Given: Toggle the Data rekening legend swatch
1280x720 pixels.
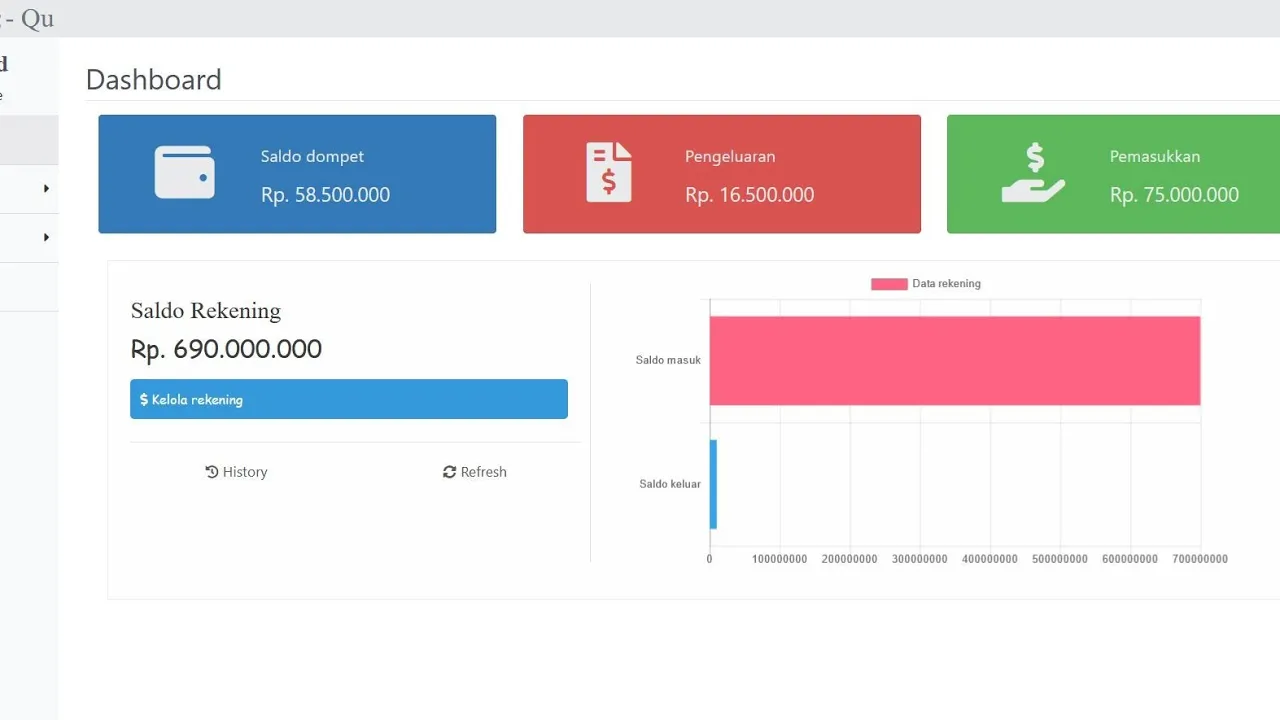Looking at the screenshot, I should 889,284.
